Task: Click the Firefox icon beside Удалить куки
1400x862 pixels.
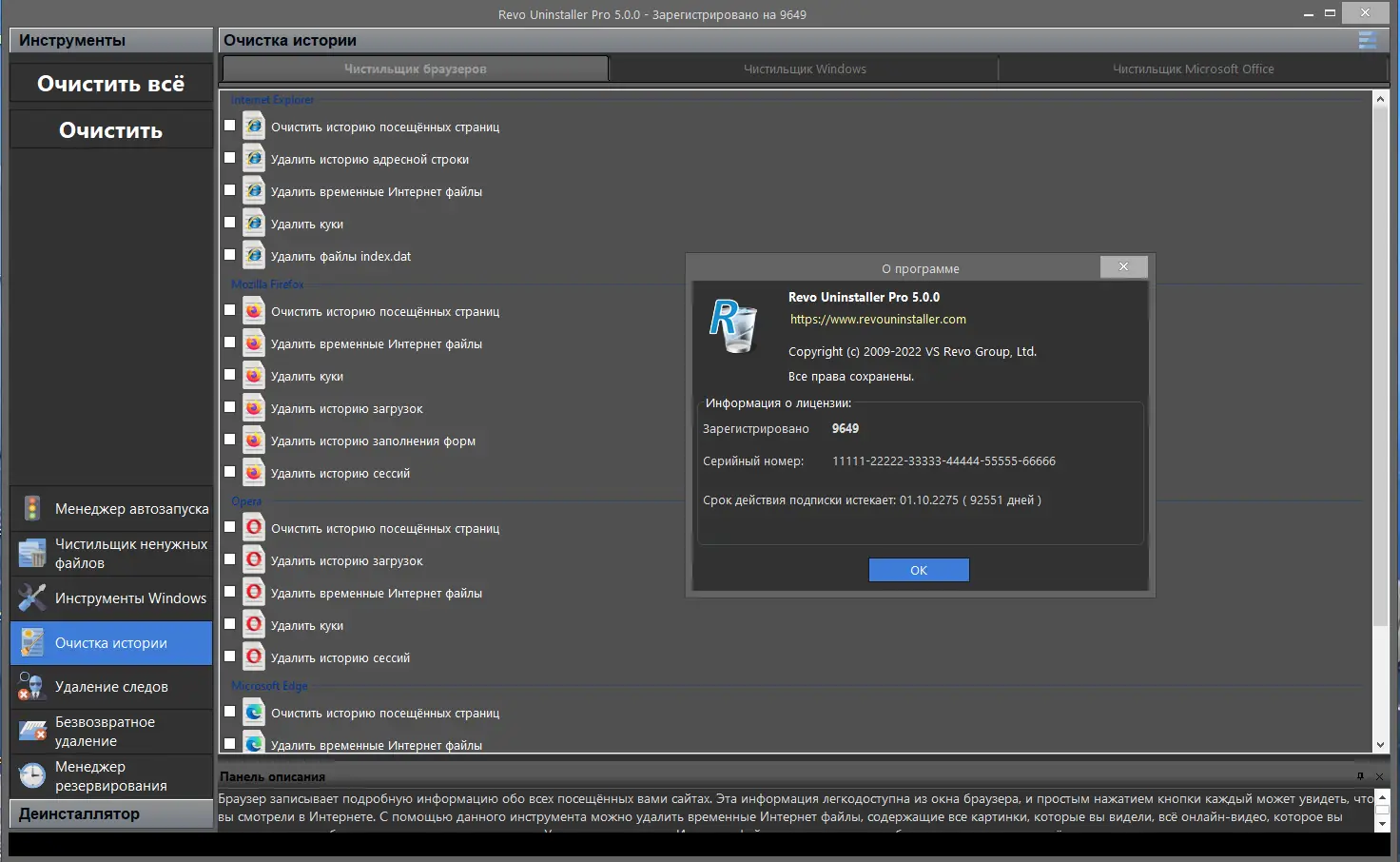Action: pyautogui.click(x=253, y=375)
